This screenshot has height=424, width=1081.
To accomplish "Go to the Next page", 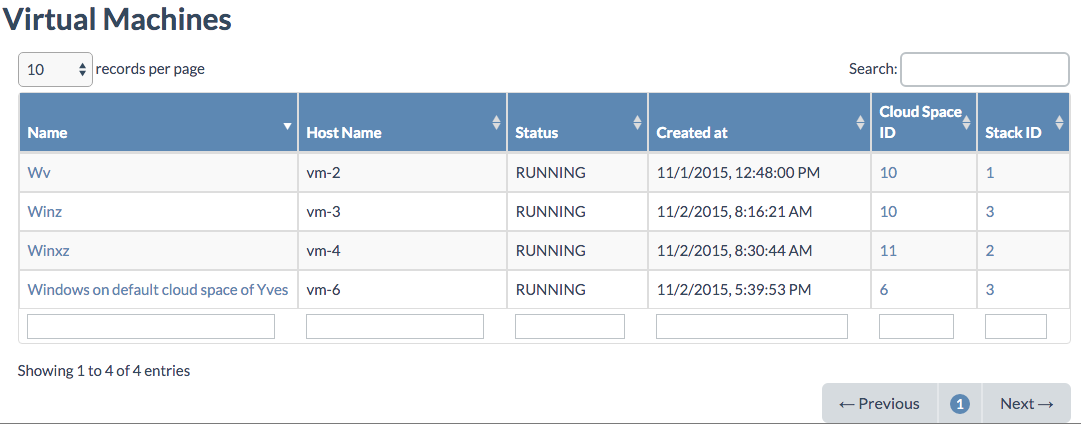I will click(x=1026, y=403).
